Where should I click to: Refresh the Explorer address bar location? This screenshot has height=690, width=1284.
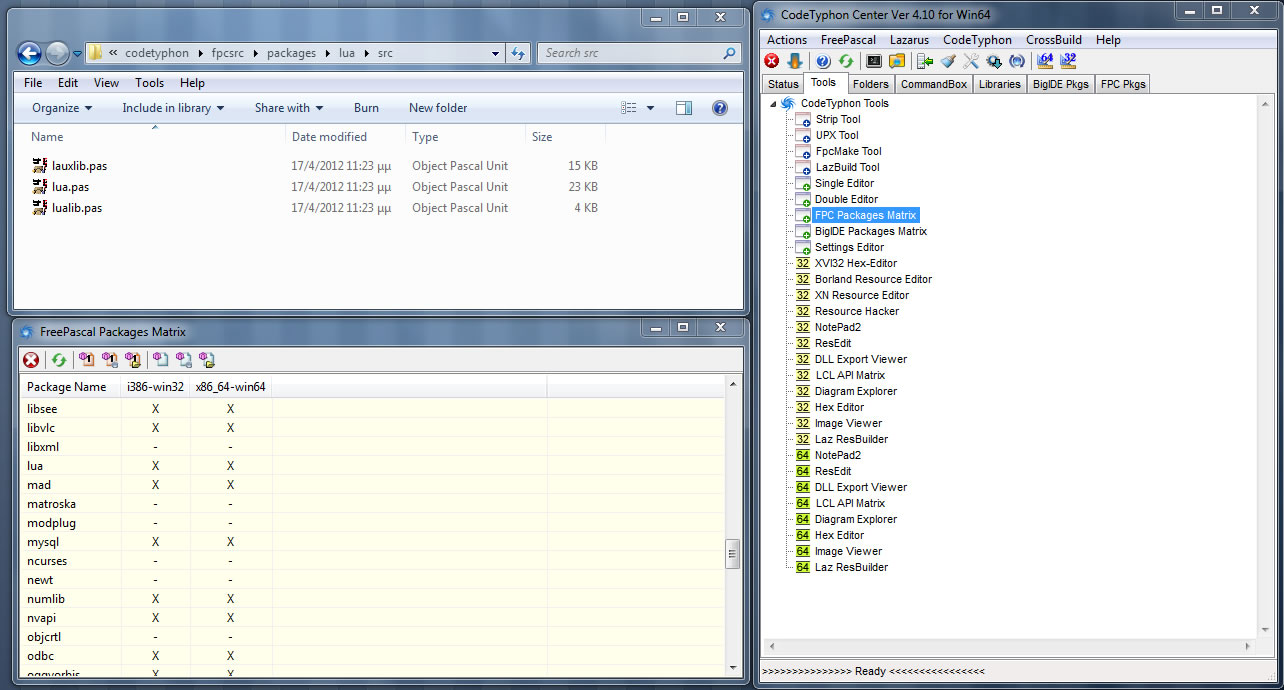[x=517, y=53]
